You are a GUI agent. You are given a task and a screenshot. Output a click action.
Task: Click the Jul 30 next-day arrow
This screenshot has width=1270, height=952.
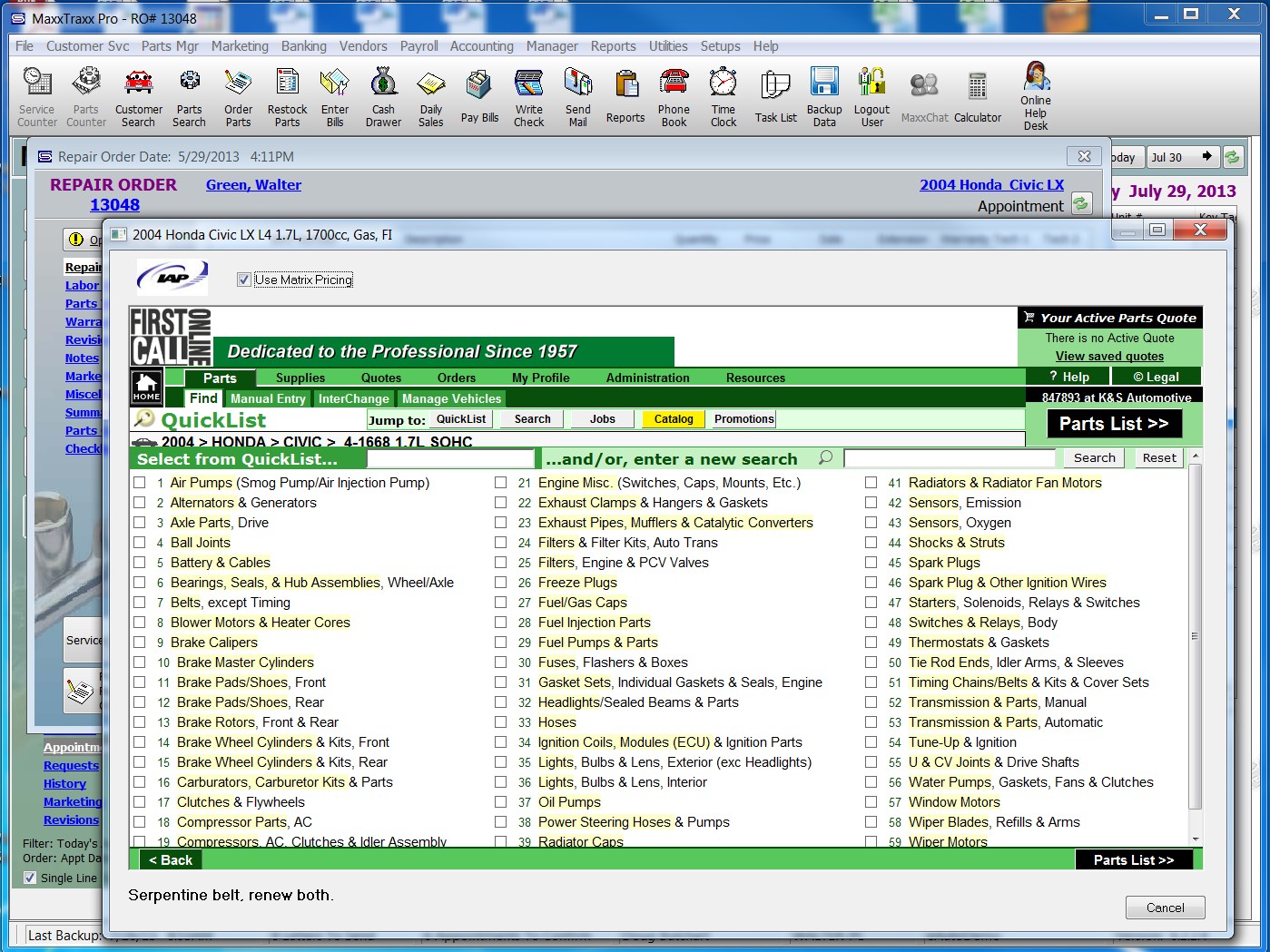1206,156
